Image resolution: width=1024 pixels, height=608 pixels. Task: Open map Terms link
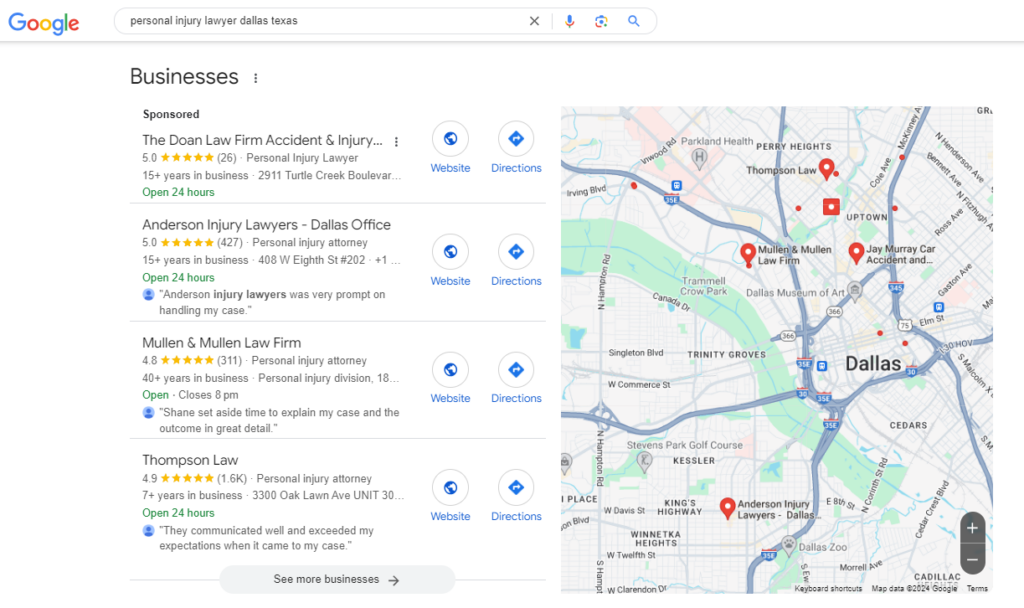[977, 588]
